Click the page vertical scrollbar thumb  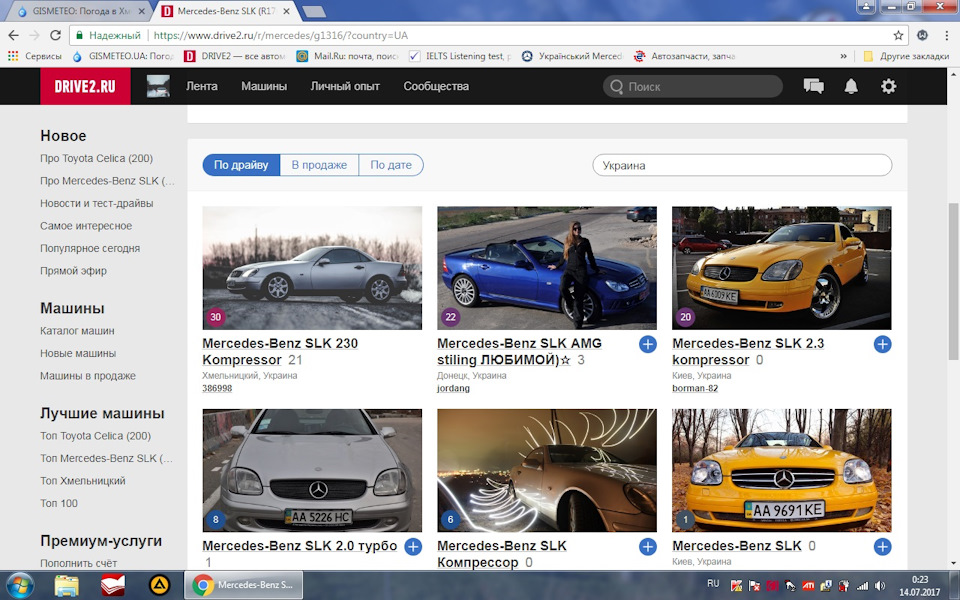pyautogui.click(x=953, y=282)
